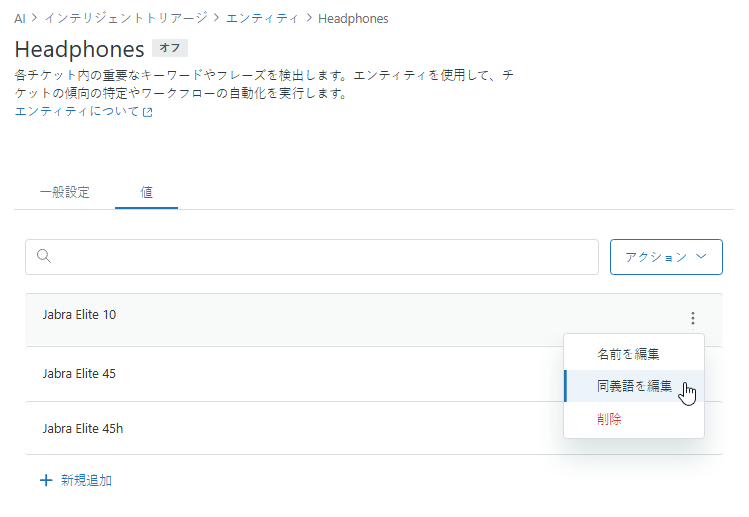Viewport: 749px width, 517px height.
Task: Click the plus icon beside 新規追加
Action: (x=46, y=480)
